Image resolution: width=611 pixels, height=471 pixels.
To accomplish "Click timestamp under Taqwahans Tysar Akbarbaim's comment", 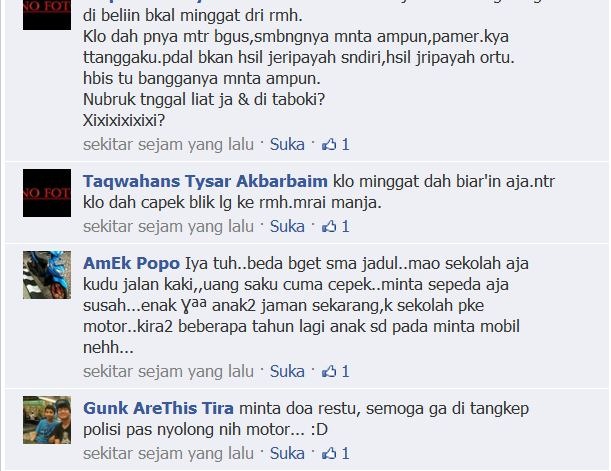I will (168, 226).
